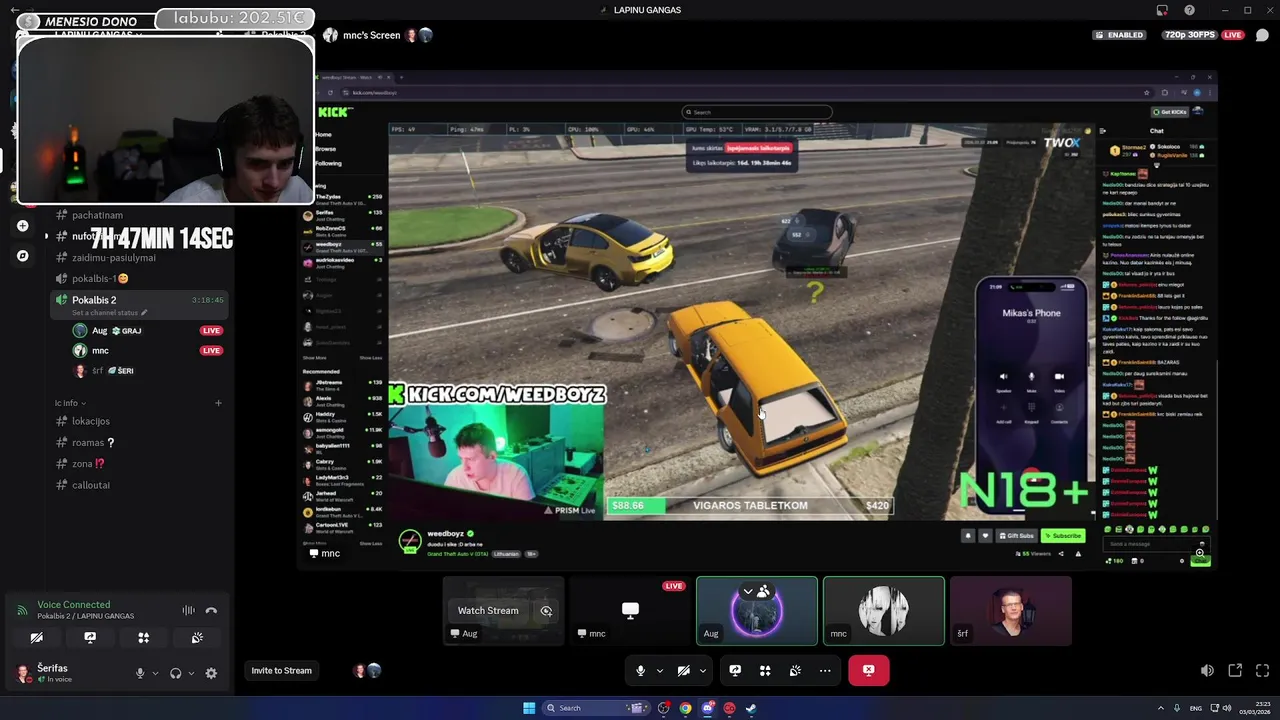The image size is (1280, 720).
Task: Mute microphone next to Šerifas name
Action: coord(140,673)
